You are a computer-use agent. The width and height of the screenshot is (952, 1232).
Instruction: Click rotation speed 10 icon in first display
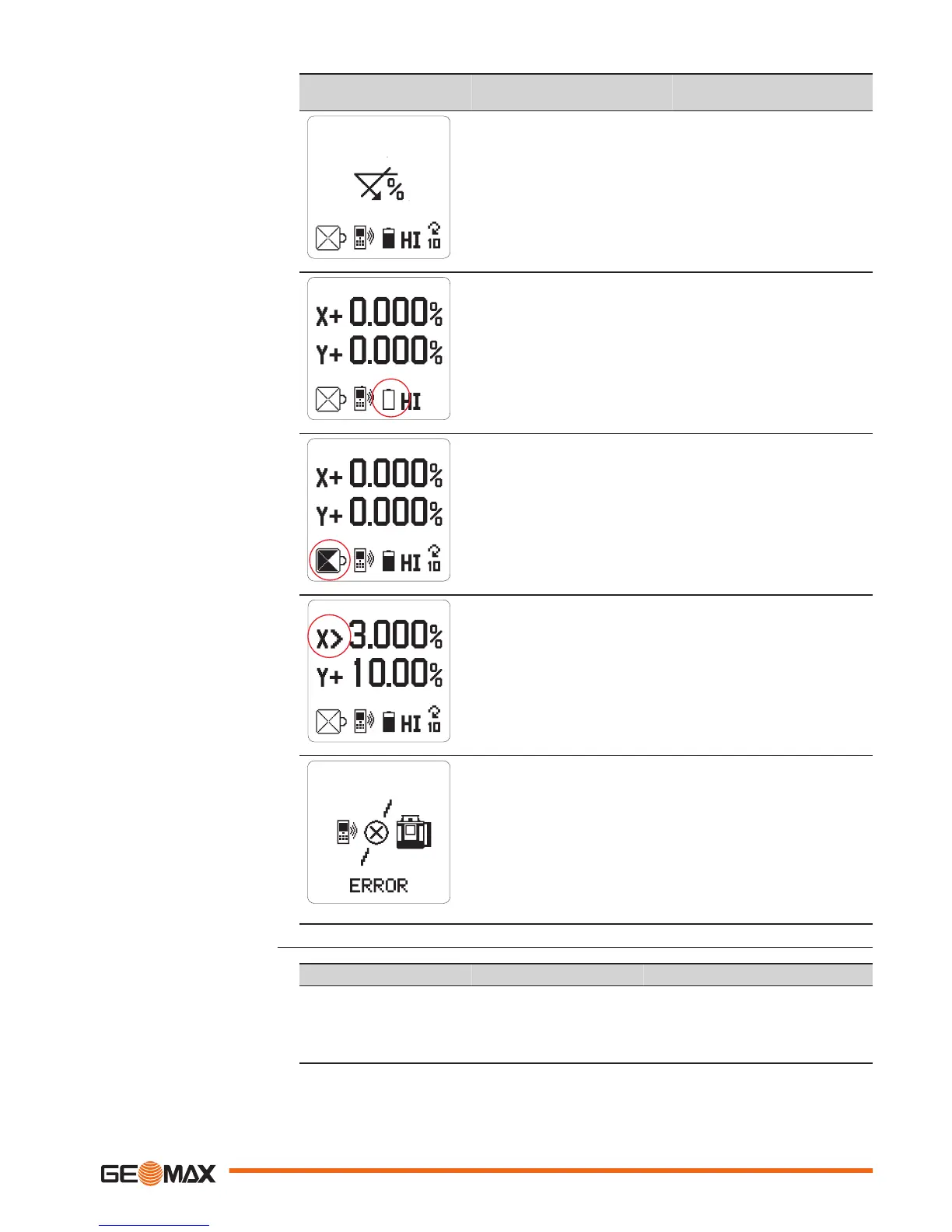pos(434,236)
